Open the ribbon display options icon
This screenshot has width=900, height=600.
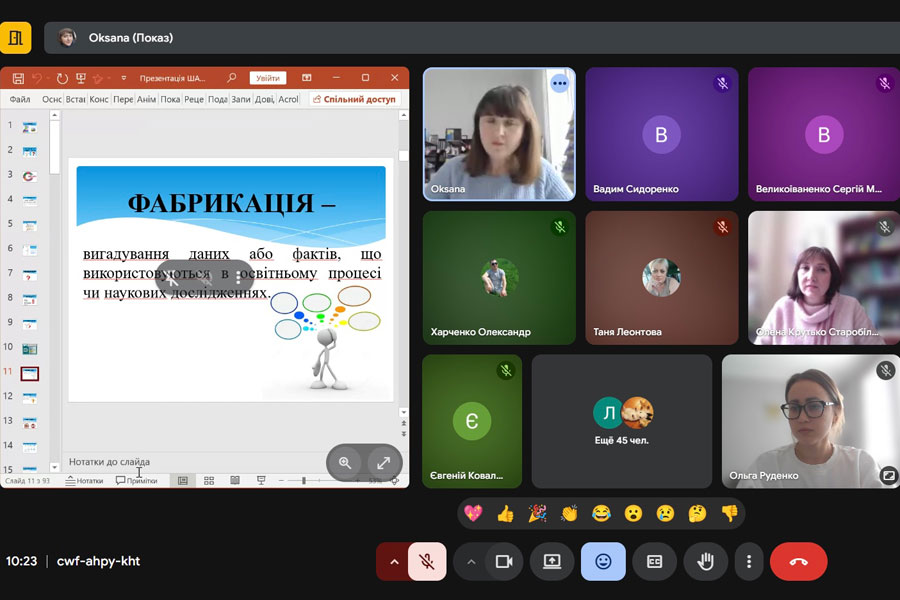click(x=307, y=78)
